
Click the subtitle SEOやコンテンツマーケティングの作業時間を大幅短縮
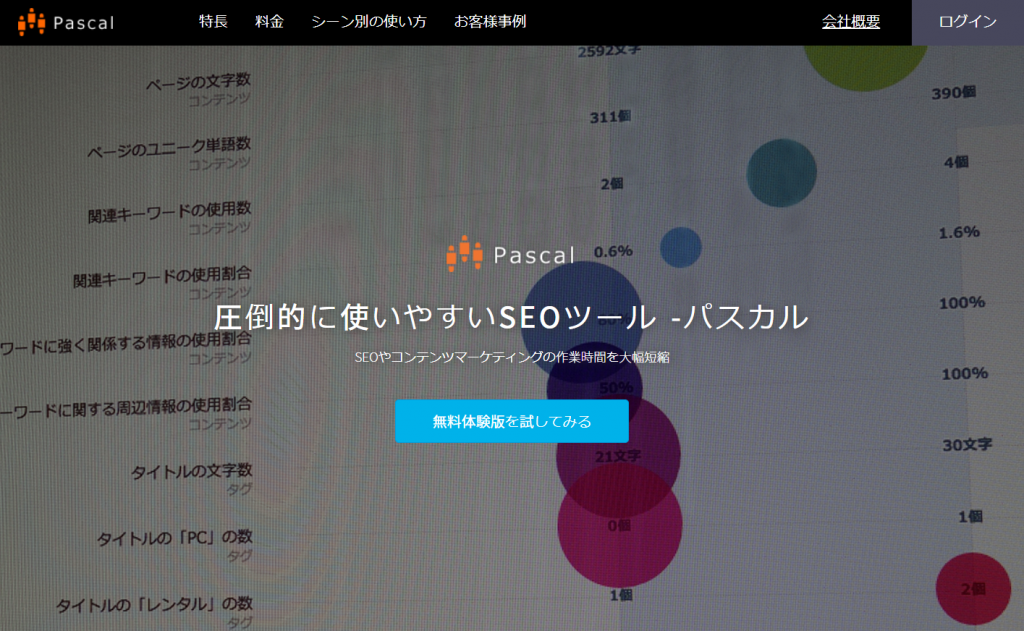[512, 357]
